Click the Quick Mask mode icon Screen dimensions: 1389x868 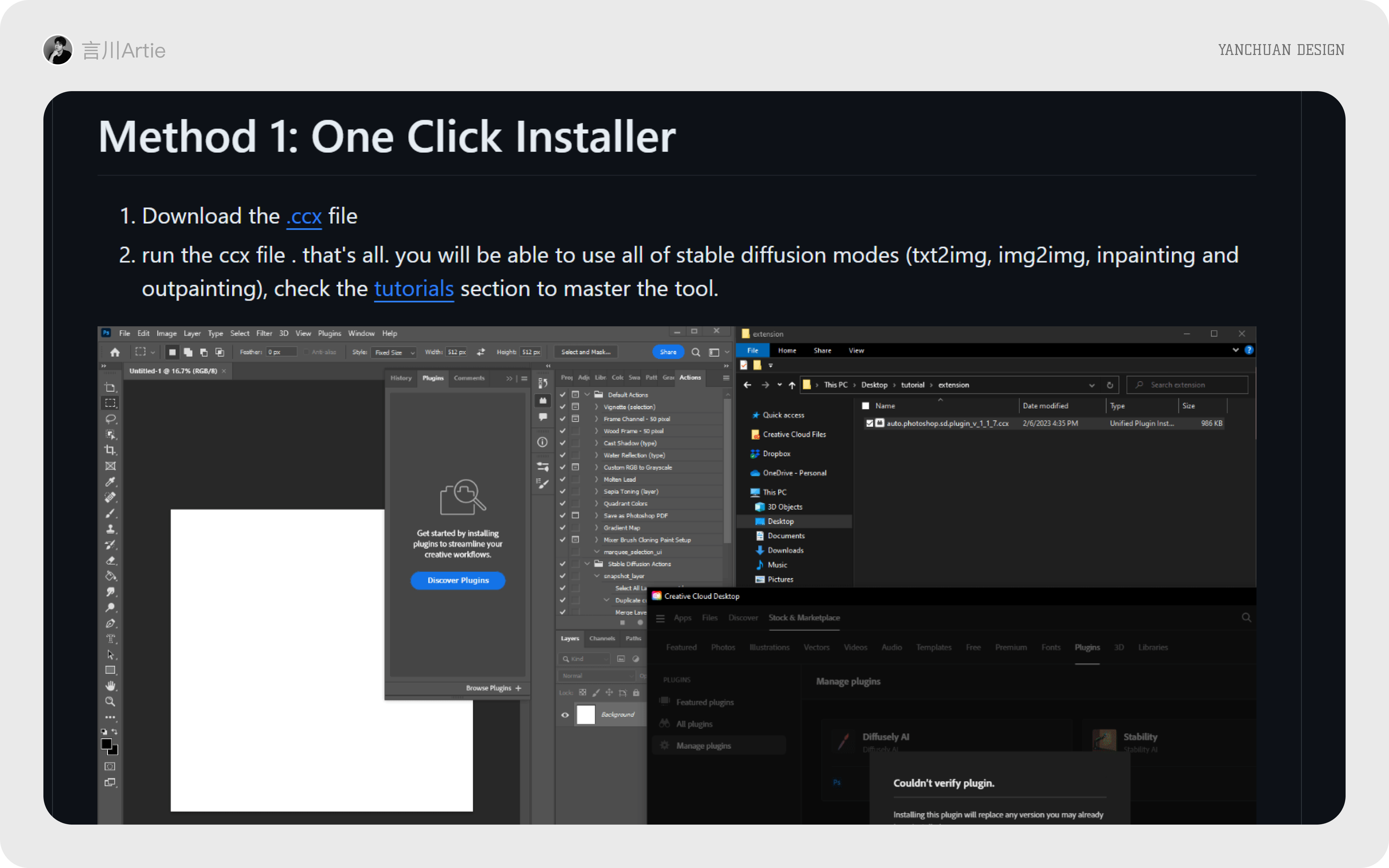click(x=110, y=766)
